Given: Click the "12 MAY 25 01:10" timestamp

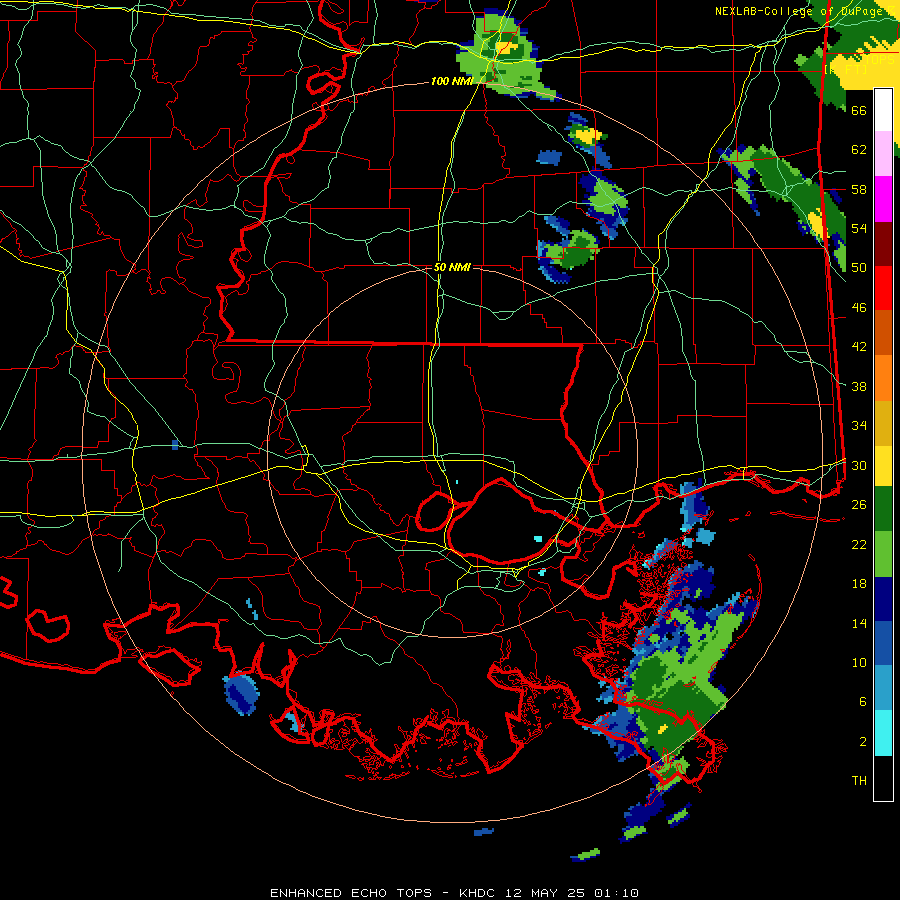Looking at the screenshot, I should click(572, 893).
